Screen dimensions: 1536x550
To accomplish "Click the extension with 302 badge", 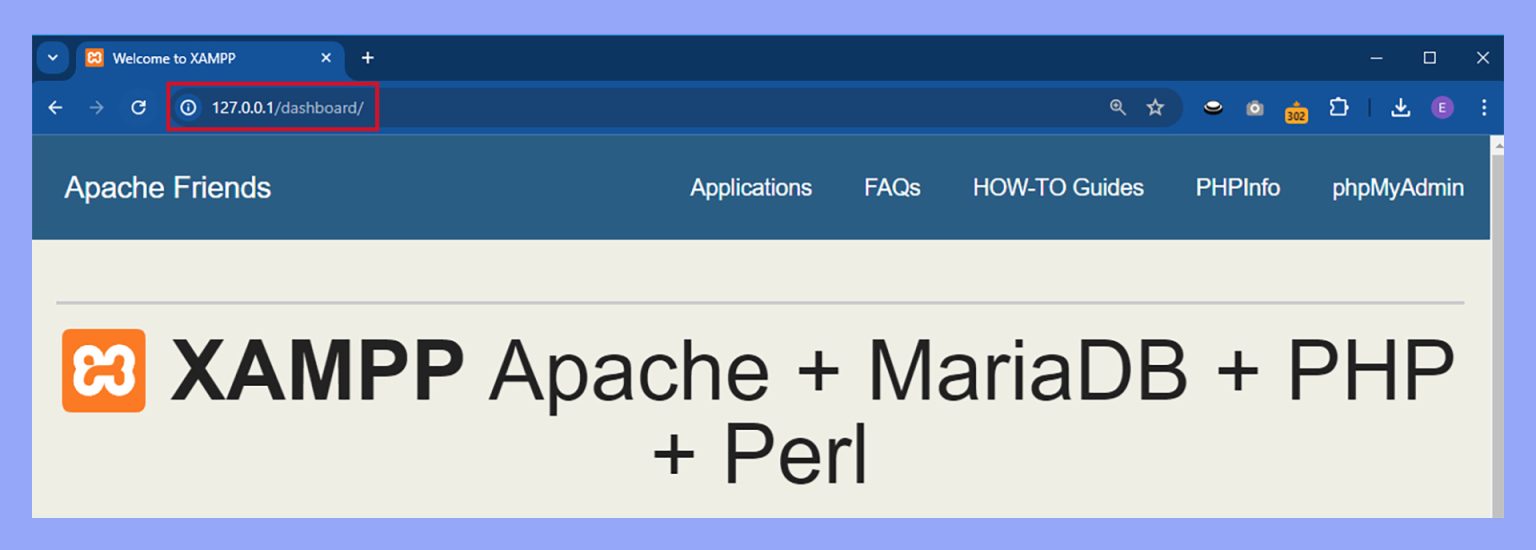I will 1296,110.
